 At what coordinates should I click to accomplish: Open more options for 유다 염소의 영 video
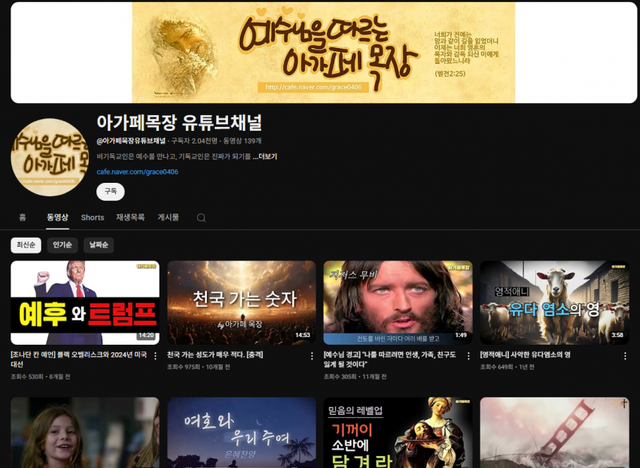(625, 356)
